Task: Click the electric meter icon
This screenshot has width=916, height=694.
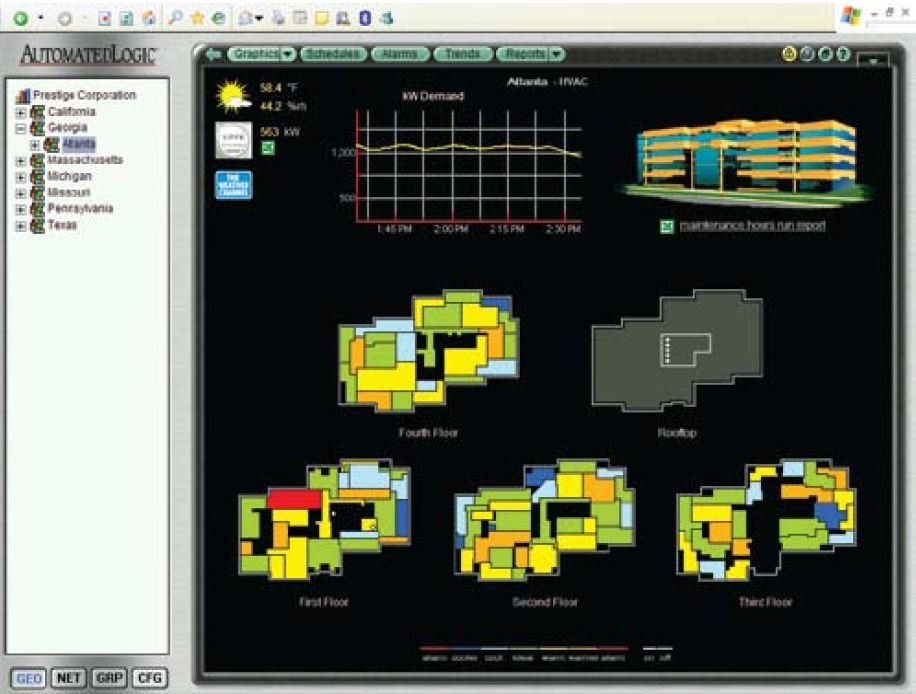Action: [x=233, y=140]
